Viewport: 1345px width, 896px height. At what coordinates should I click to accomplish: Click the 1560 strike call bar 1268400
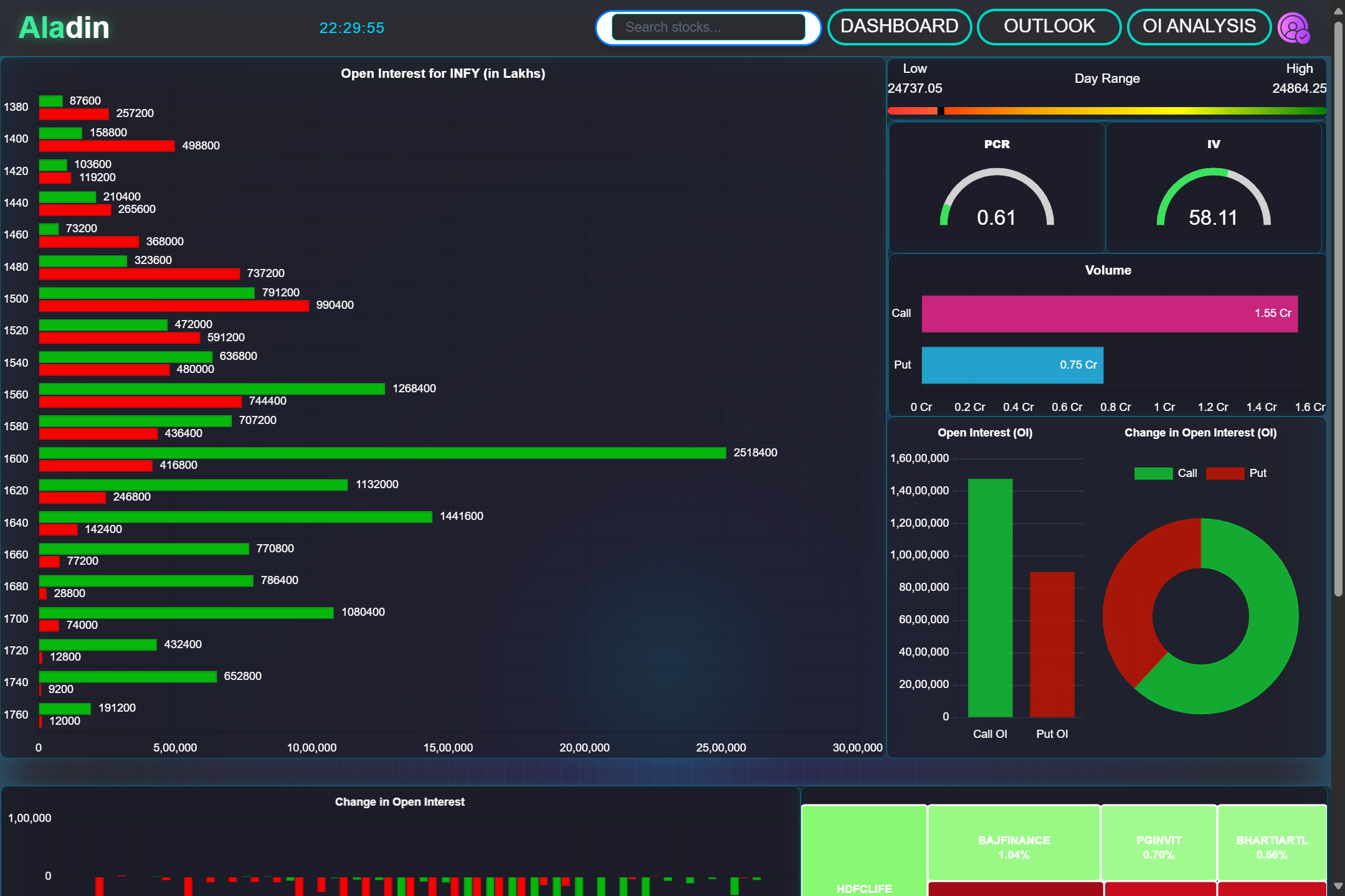click(212, 389)
